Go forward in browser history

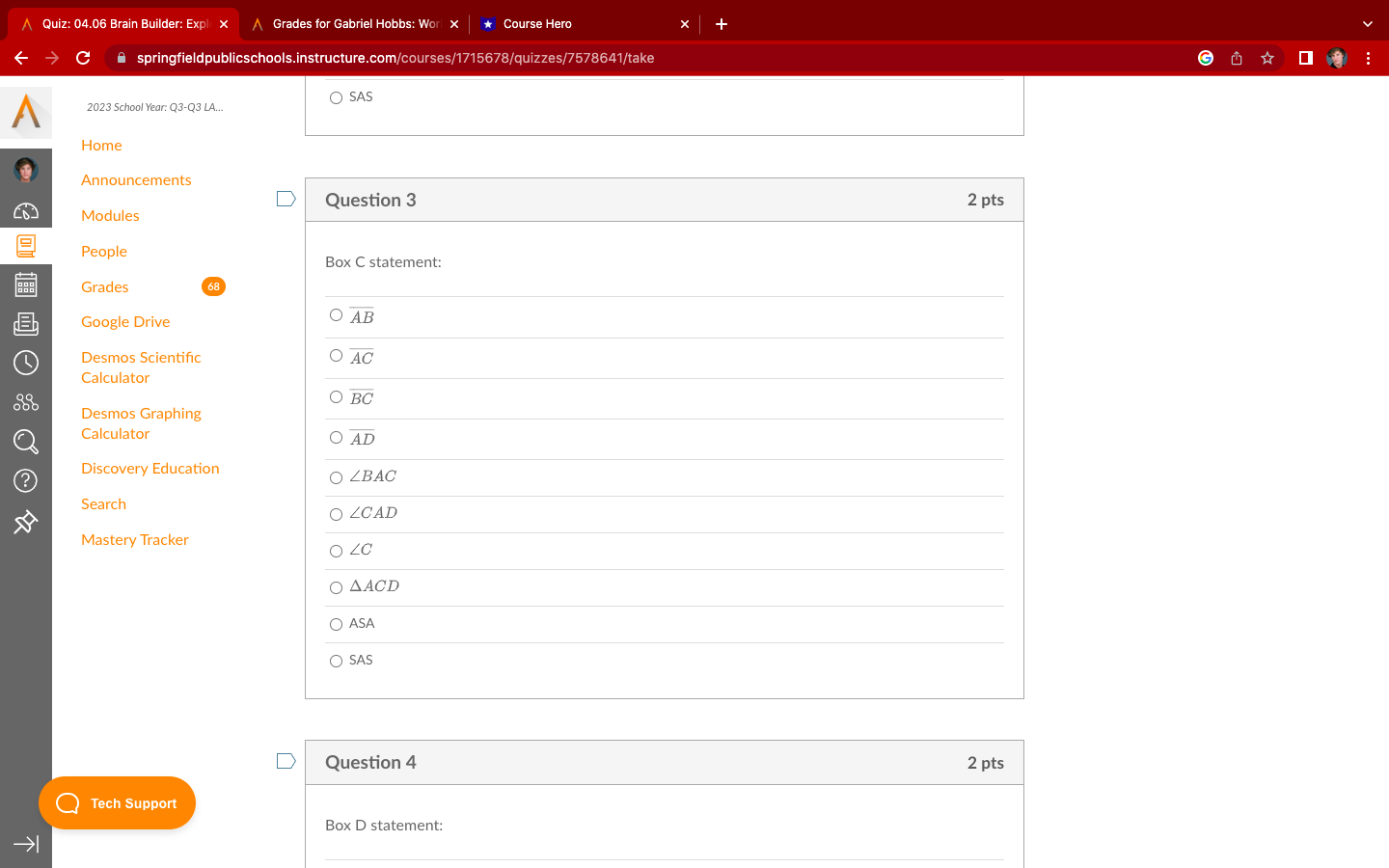tap(52, 58)
